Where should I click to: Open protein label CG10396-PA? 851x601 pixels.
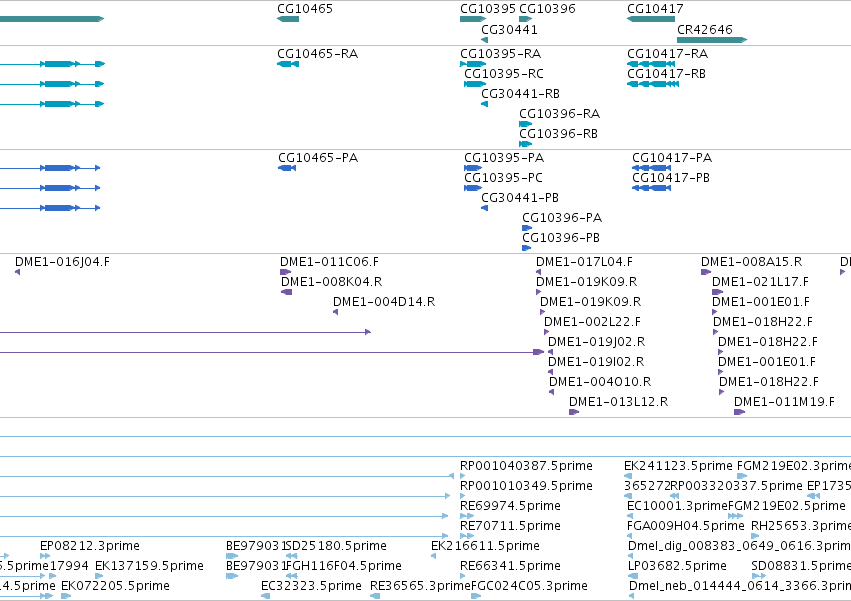pyautogui.click(x=562, y=218)
